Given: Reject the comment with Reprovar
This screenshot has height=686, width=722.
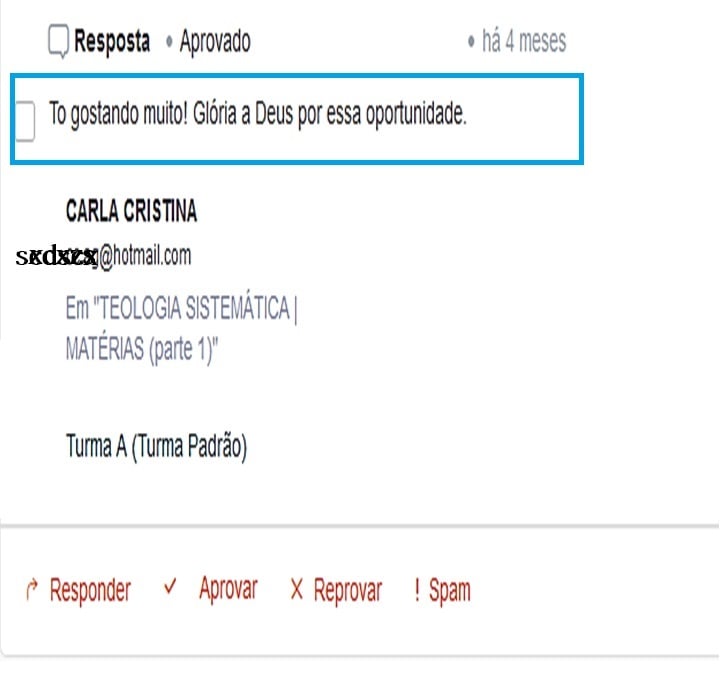Looking at the screenshot, I should 347,590.
